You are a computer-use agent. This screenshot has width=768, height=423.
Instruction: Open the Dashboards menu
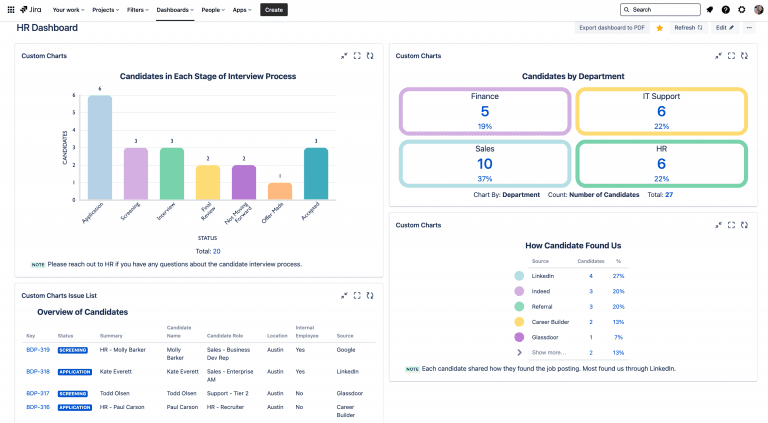(175, 10)
